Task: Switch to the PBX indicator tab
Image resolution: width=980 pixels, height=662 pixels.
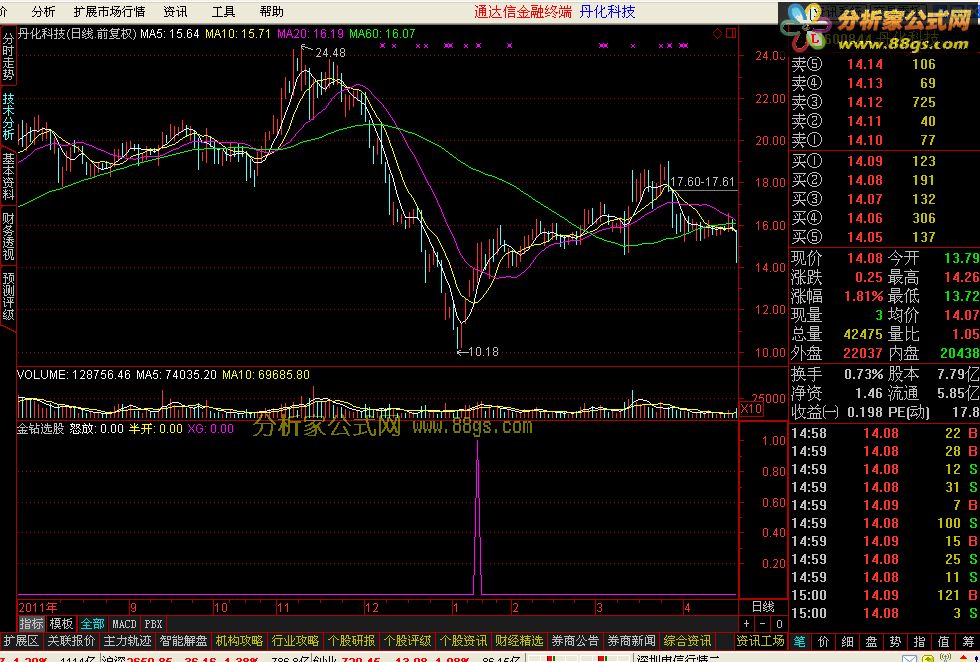Action: pos(153,624)
